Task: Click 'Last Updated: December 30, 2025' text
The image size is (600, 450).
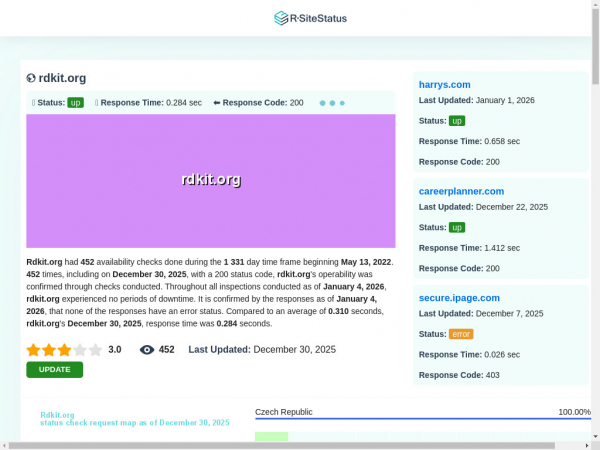Action: pyautogui.click(x=262, y=350)
